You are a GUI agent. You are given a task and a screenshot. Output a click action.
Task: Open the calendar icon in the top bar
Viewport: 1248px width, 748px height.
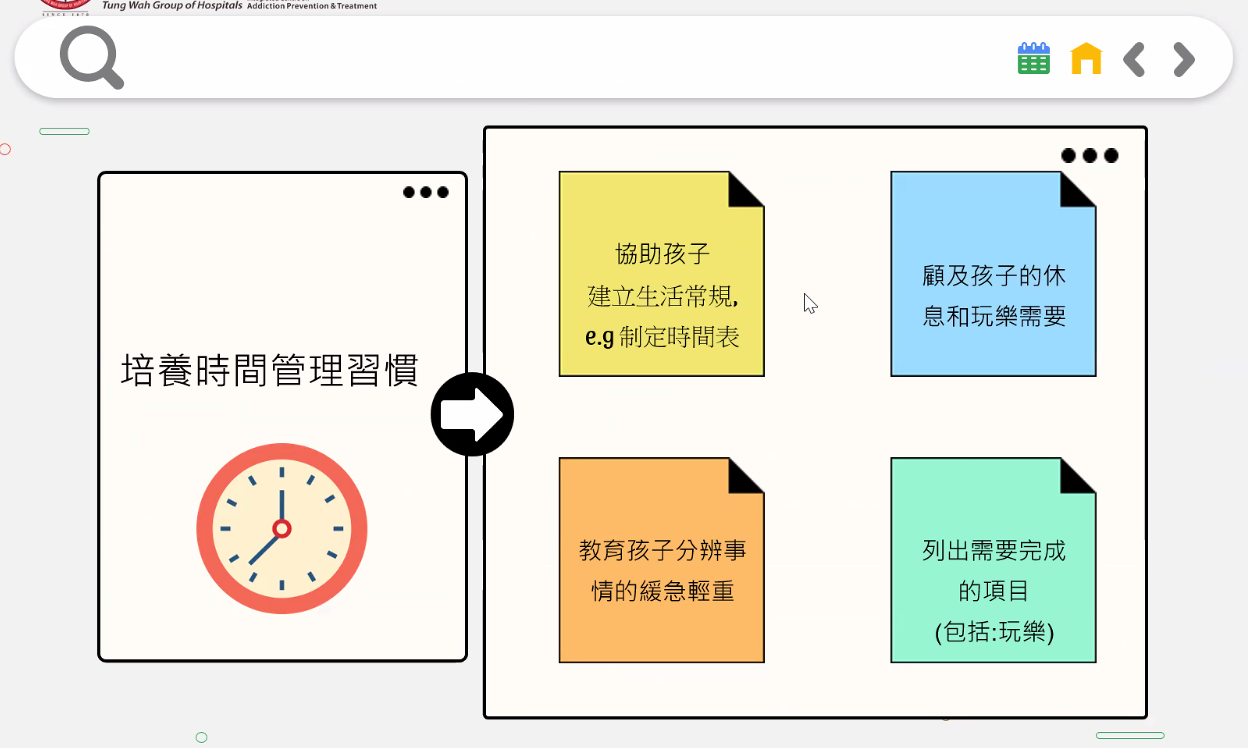1033,59
